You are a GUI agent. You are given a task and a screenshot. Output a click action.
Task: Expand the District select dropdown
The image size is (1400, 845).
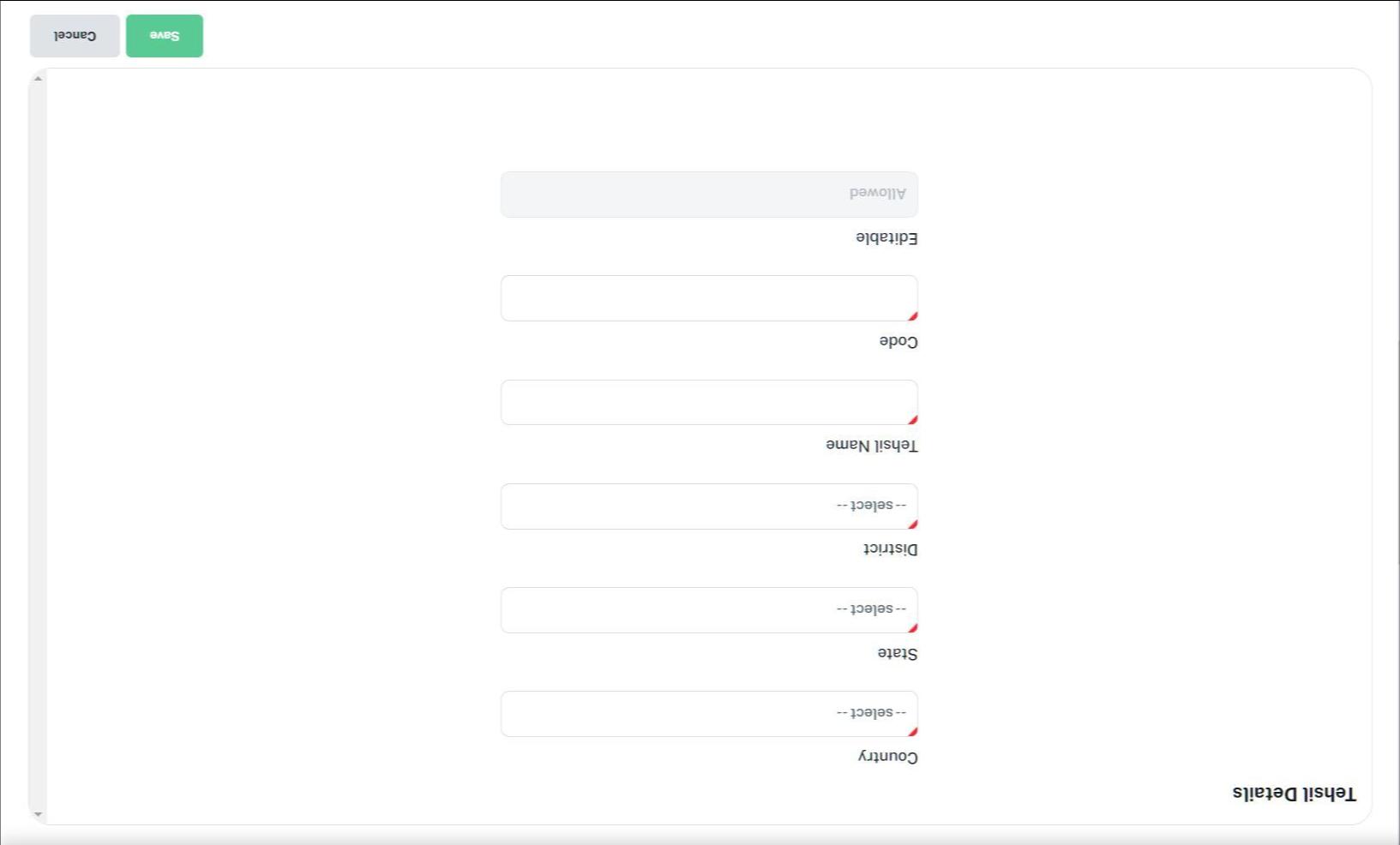[x=709, y=506]
